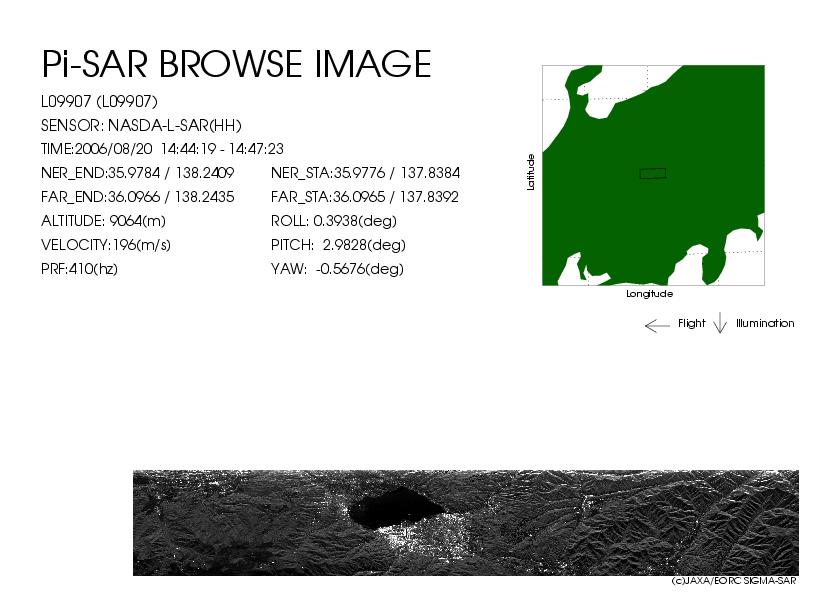The image size is (822, 595).
Task: Click the Latitude axis label
Action: [x=531, y=172]
